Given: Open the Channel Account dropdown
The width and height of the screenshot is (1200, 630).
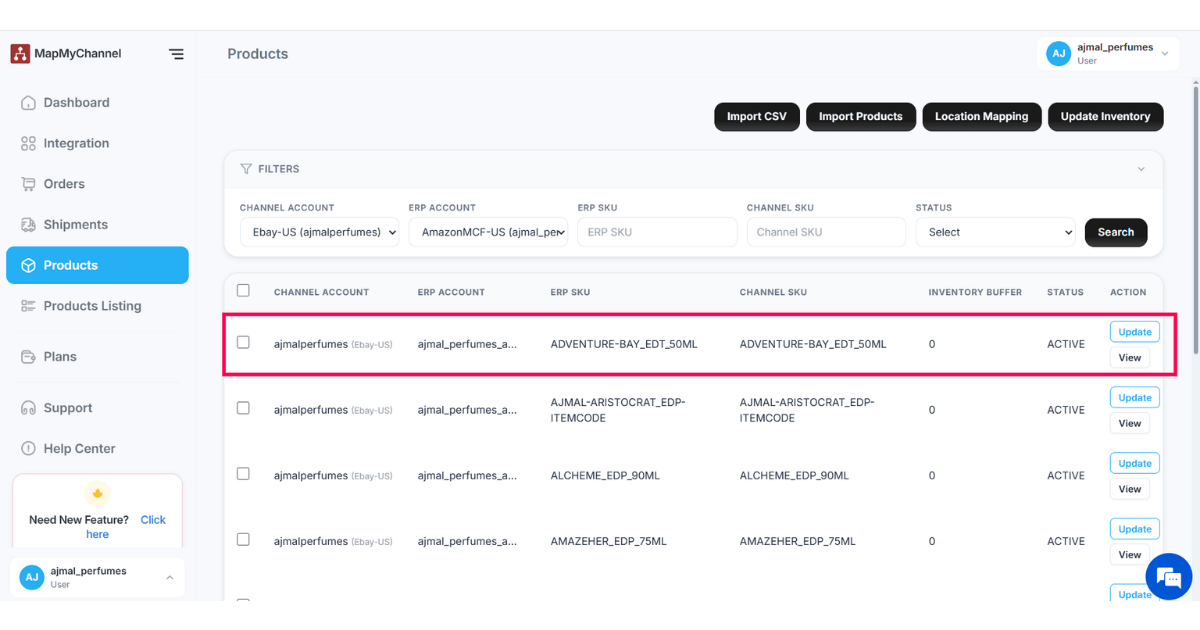Looking at the screenshot, I should [x=320, y=232].
